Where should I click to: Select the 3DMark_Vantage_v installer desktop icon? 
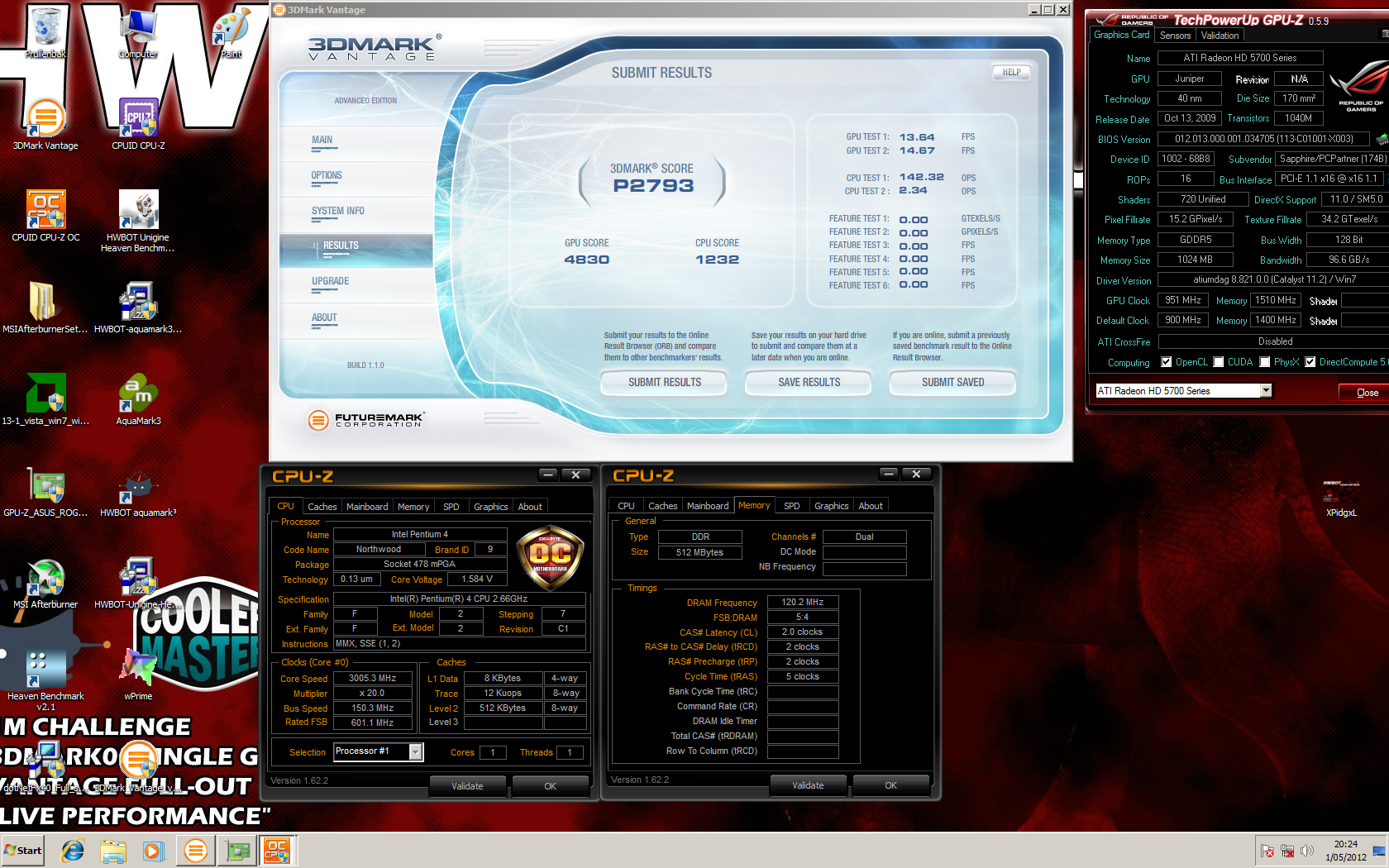click(138, 766)
